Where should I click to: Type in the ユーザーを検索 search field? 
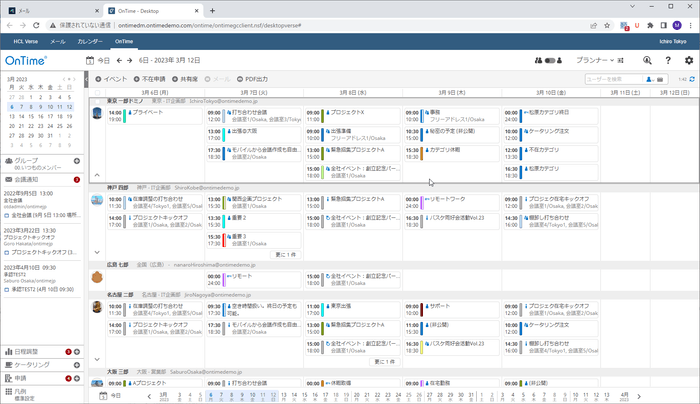[620, 78]
